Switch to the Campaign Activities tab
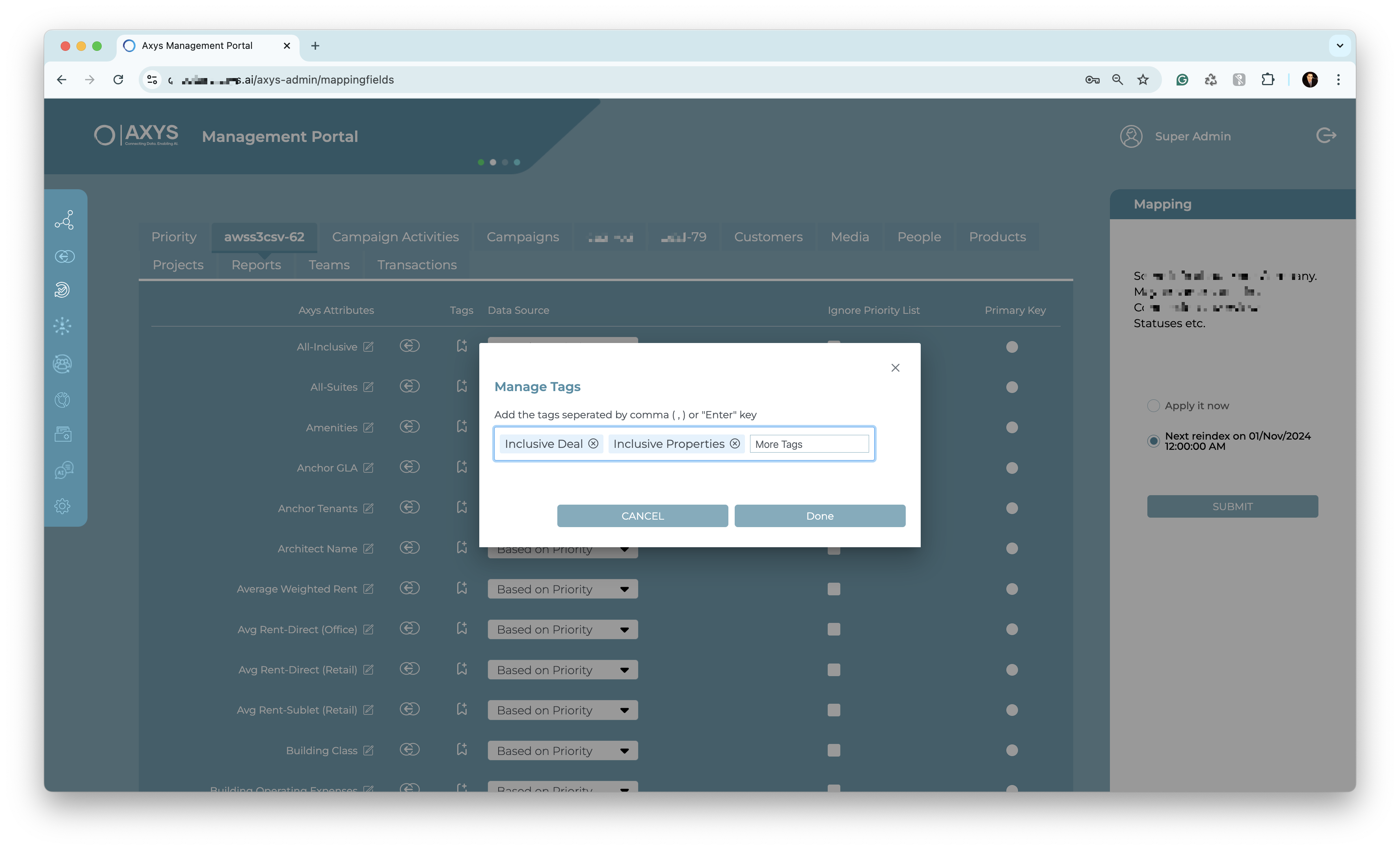 [395, 237]
